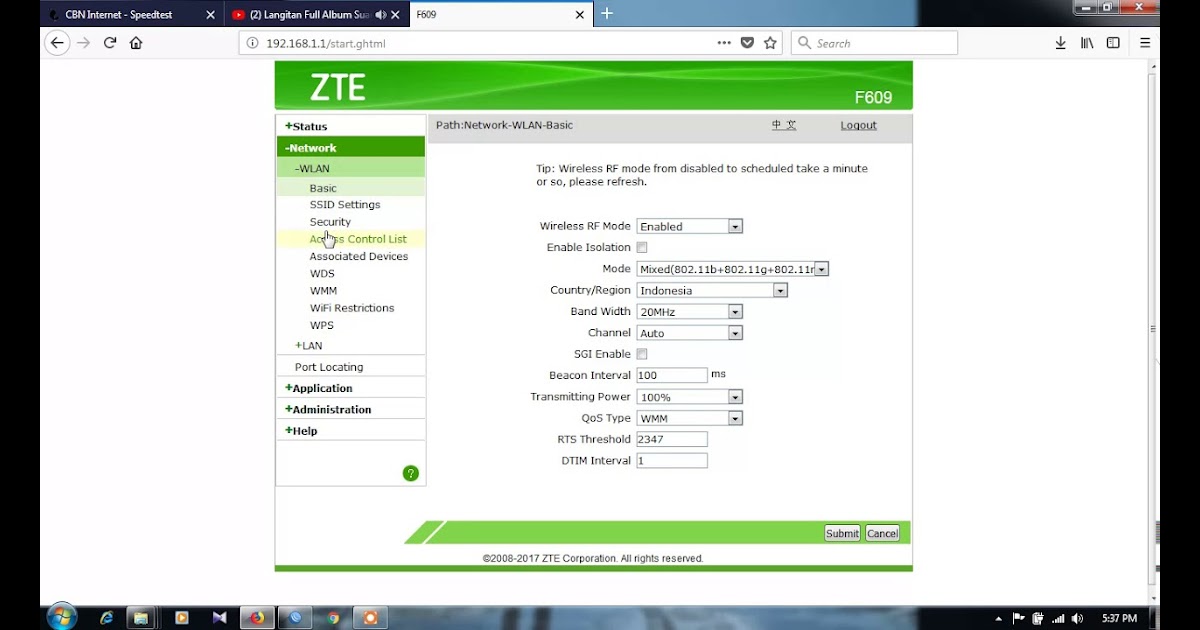Image resolution: width=1200 pixels, height=630 pixels.
Task: Open the Country/Region dropdown
Action: (x=712, y=290)
